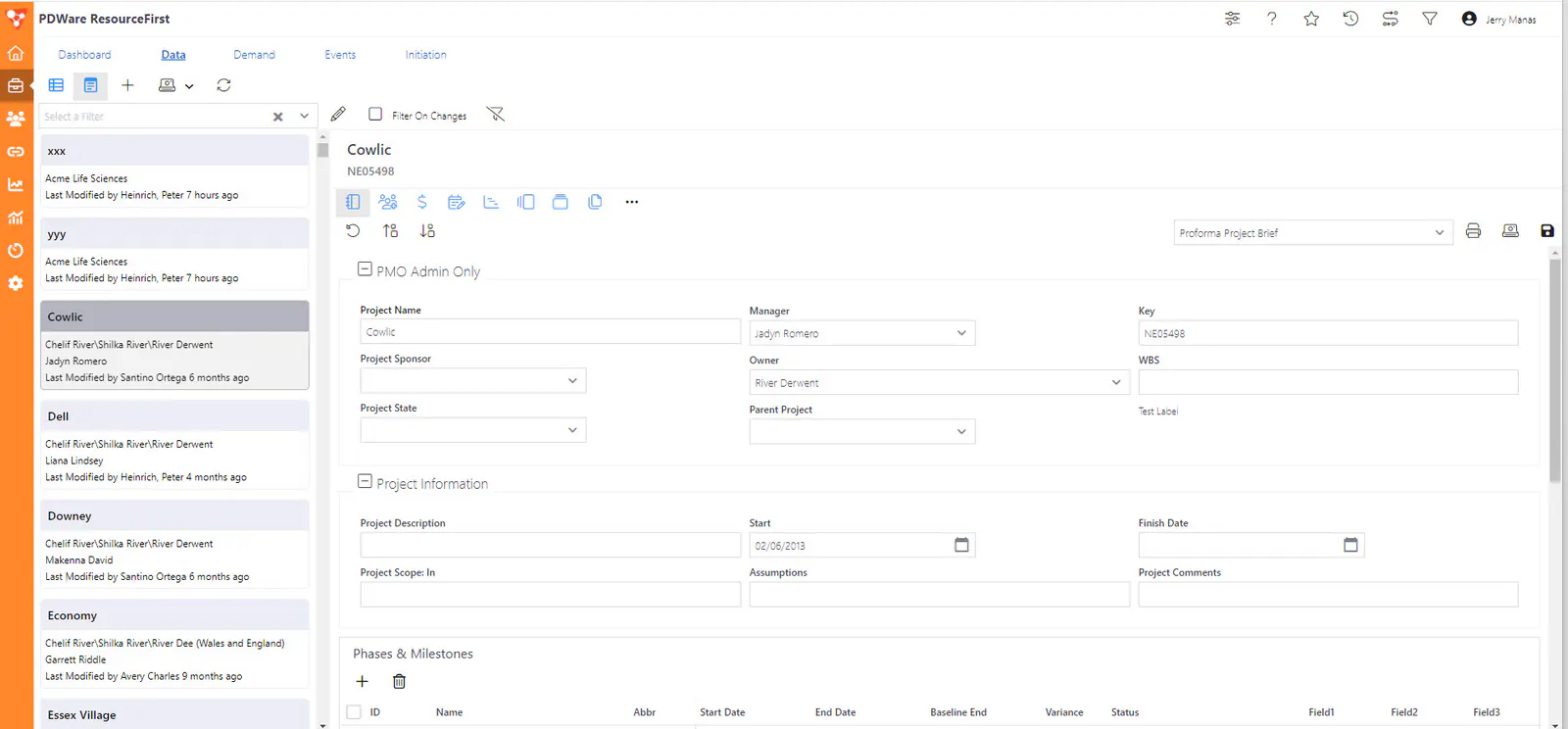Check the select-all box in Phases table

(354, 712)
